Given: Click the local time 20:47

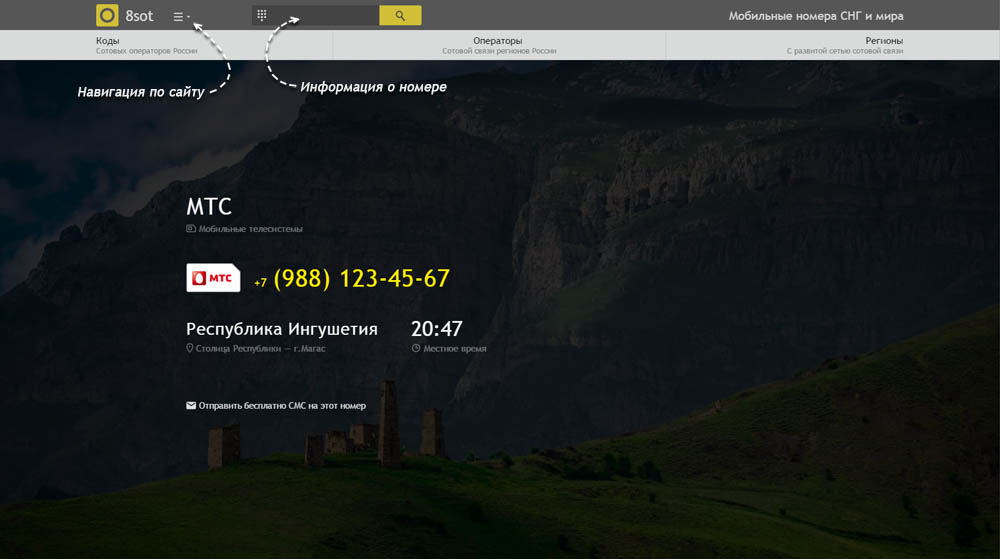Looking at the screenshot, I should 436,329.
